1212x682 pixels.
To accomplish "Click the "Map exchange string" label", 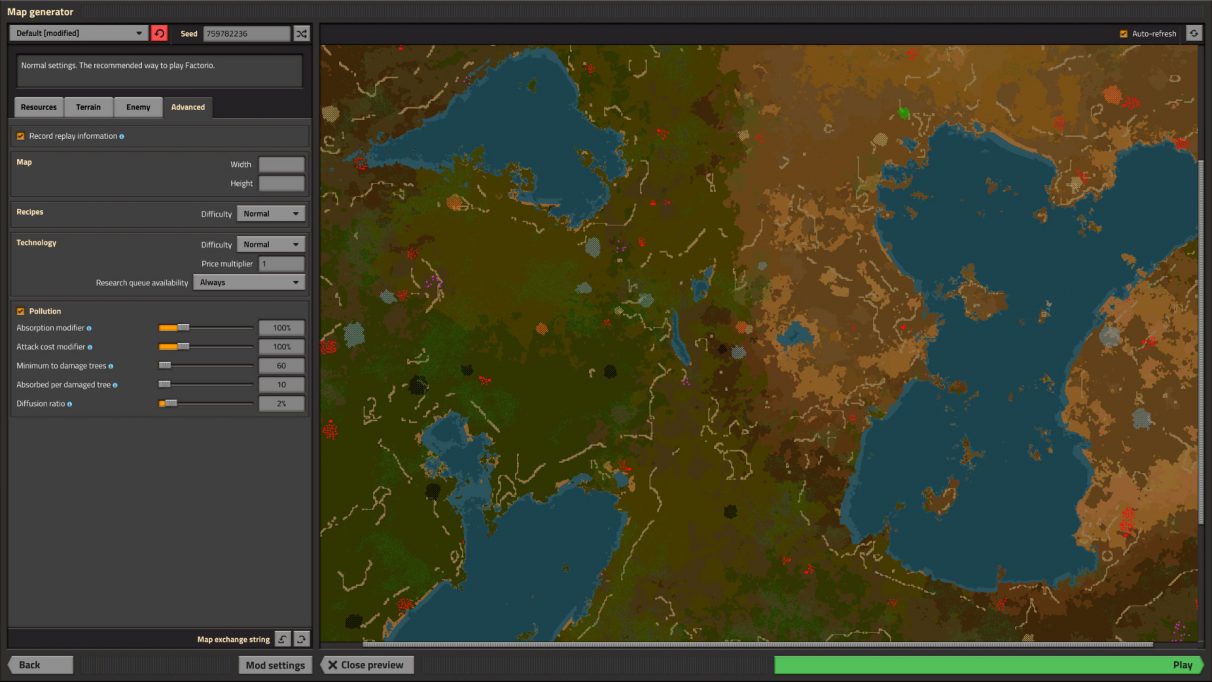I will (233, 640).
